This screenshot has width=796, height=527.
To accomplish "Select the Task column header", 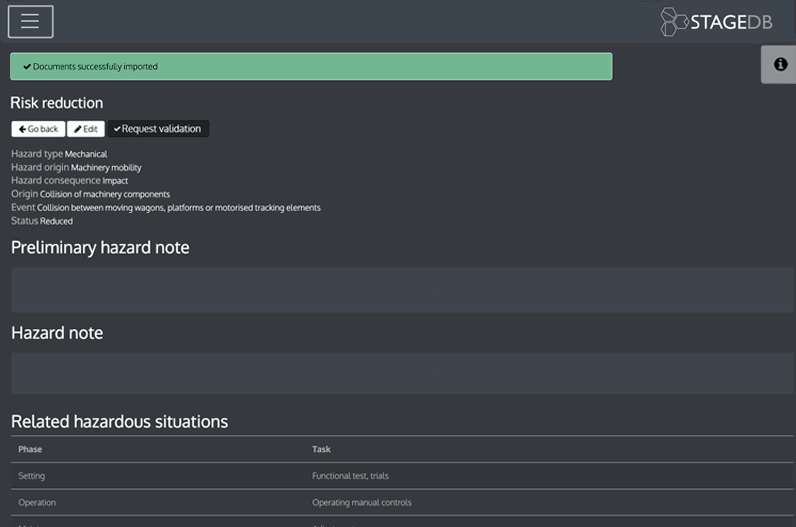I will pyautogui.click(x=321, y=449).
